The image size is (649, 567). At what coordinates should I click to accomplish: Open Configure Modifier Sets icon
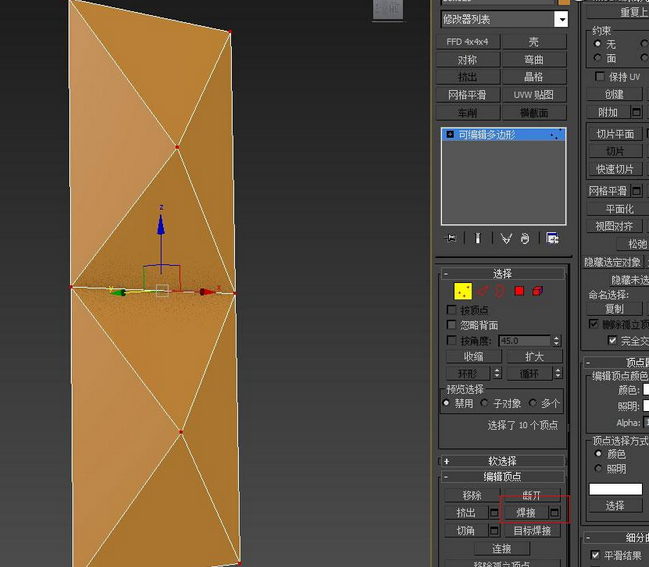pos(552,238)
